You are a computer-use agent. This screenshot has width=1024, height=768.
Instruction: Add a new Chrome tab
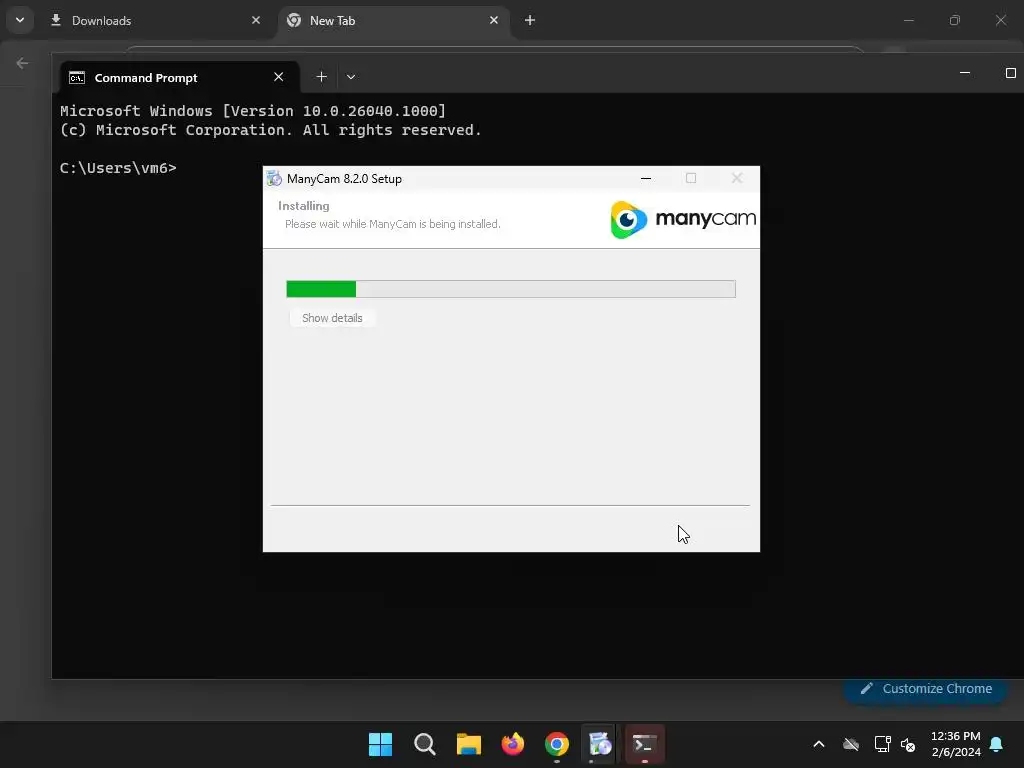point(530,20)
